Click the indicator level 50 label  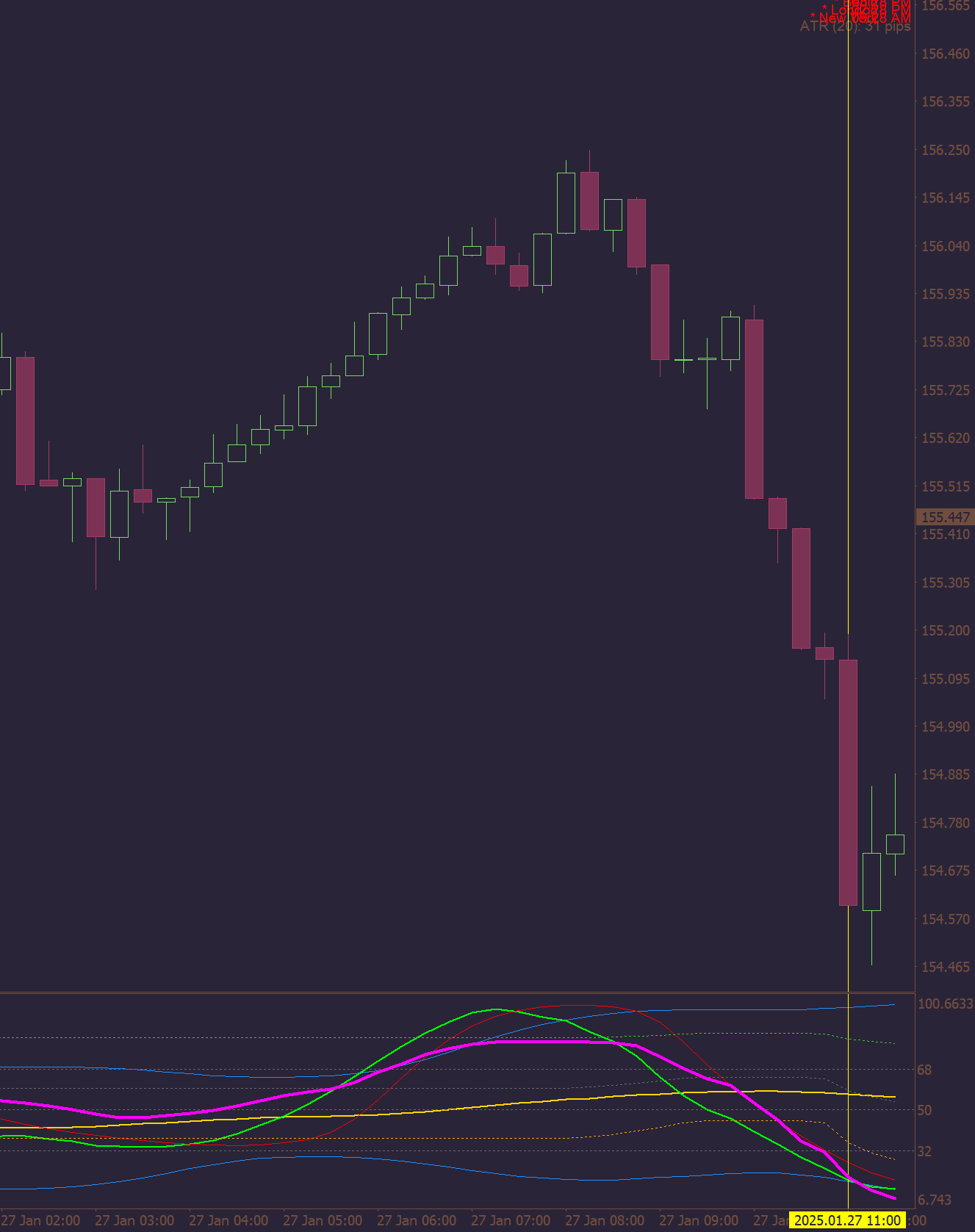pos(924,1110)
